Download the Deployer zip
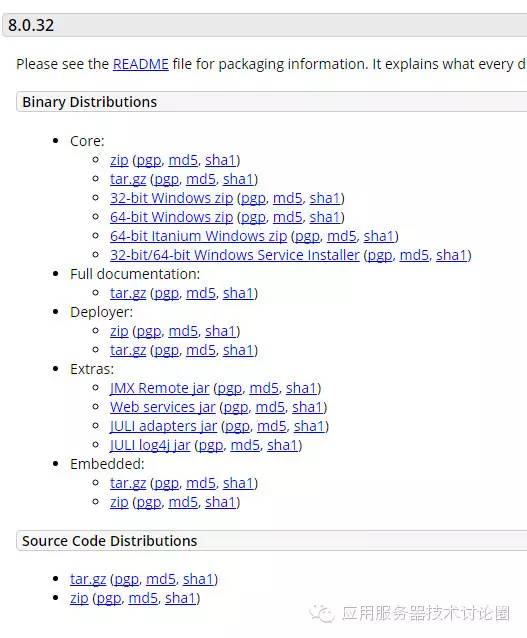Screen dimensions: 527x638 coord(119,331)
